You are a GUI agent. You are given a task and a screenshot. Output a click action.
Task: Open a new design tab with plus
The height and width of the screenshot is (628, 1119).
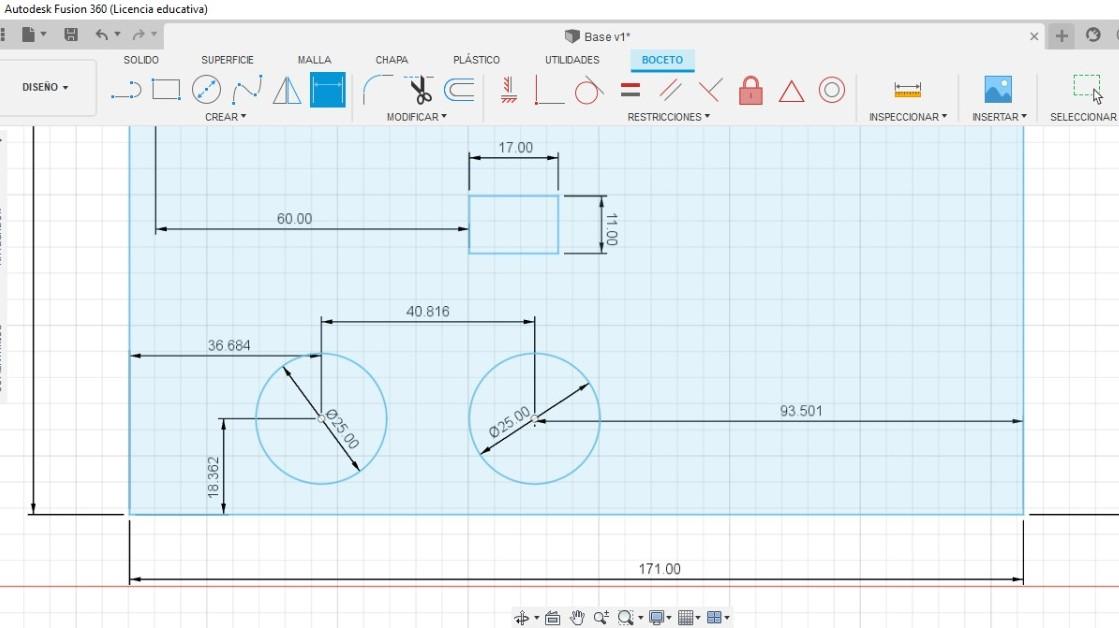(x=1062, y=36)
